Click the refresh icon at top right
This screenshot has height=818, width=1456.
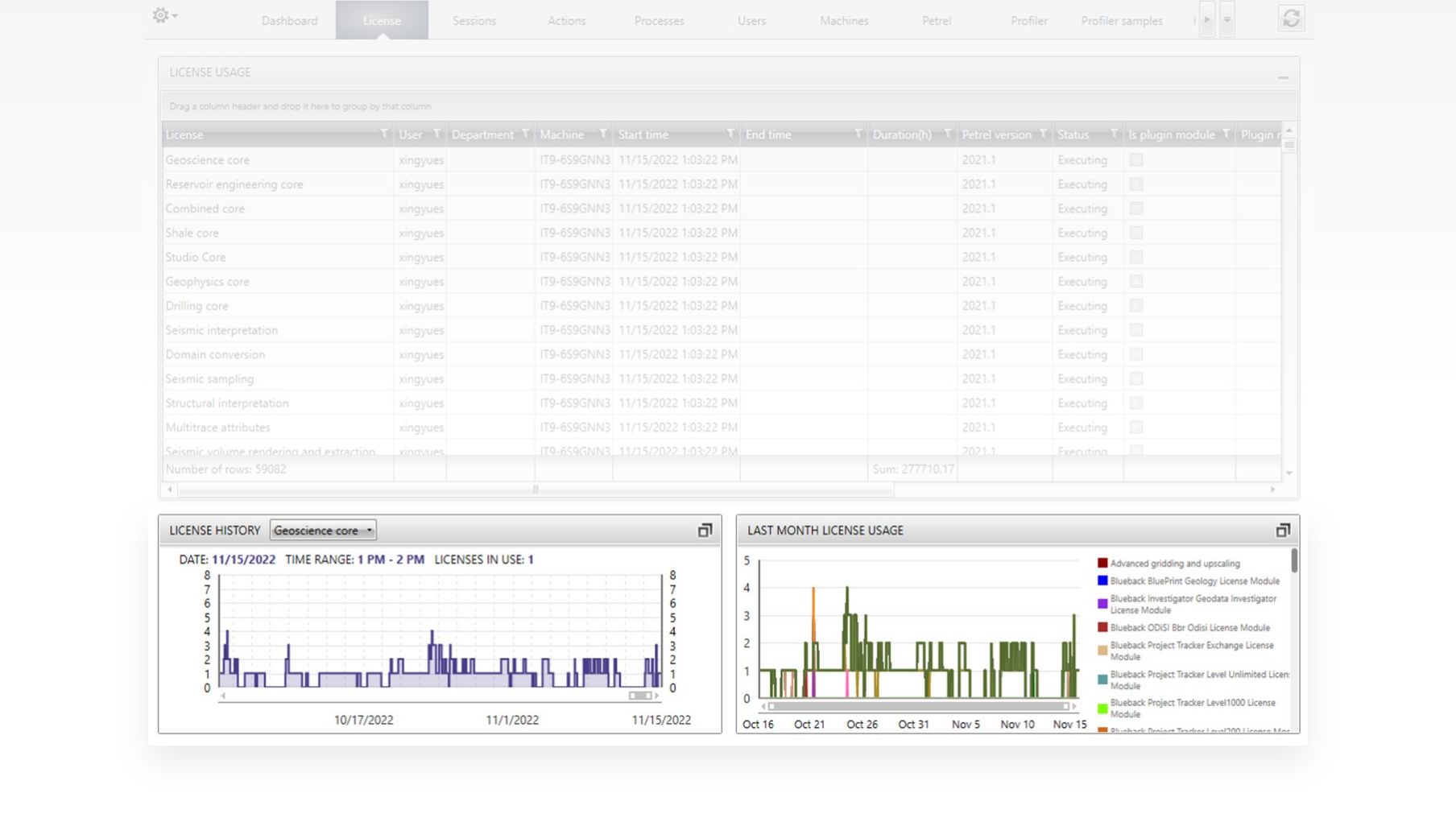1290,19
